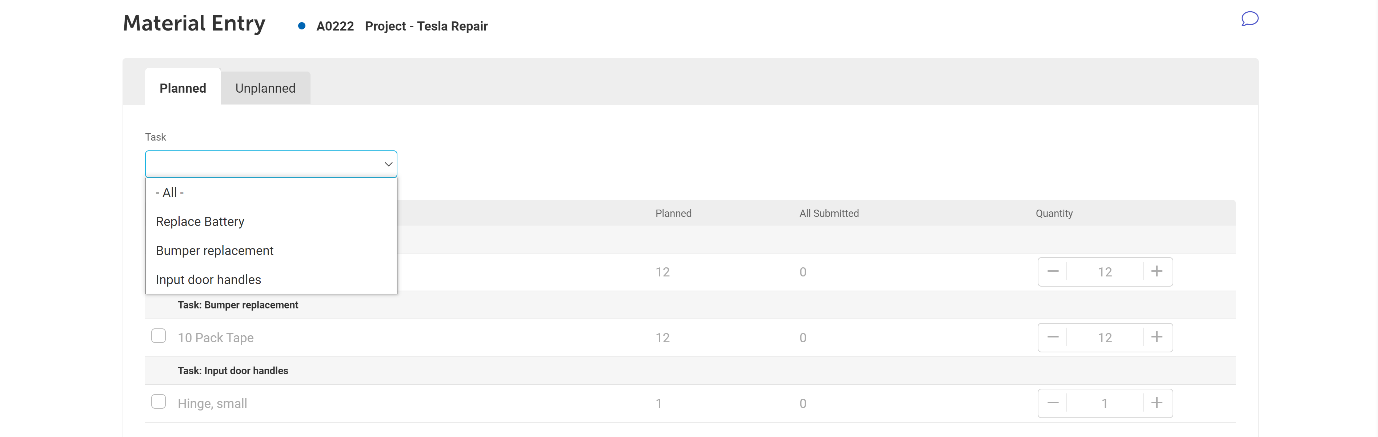This screenshot has width=1378, height=437.
Task: Select the Planned tab
Action: click(x=183, y=88)
